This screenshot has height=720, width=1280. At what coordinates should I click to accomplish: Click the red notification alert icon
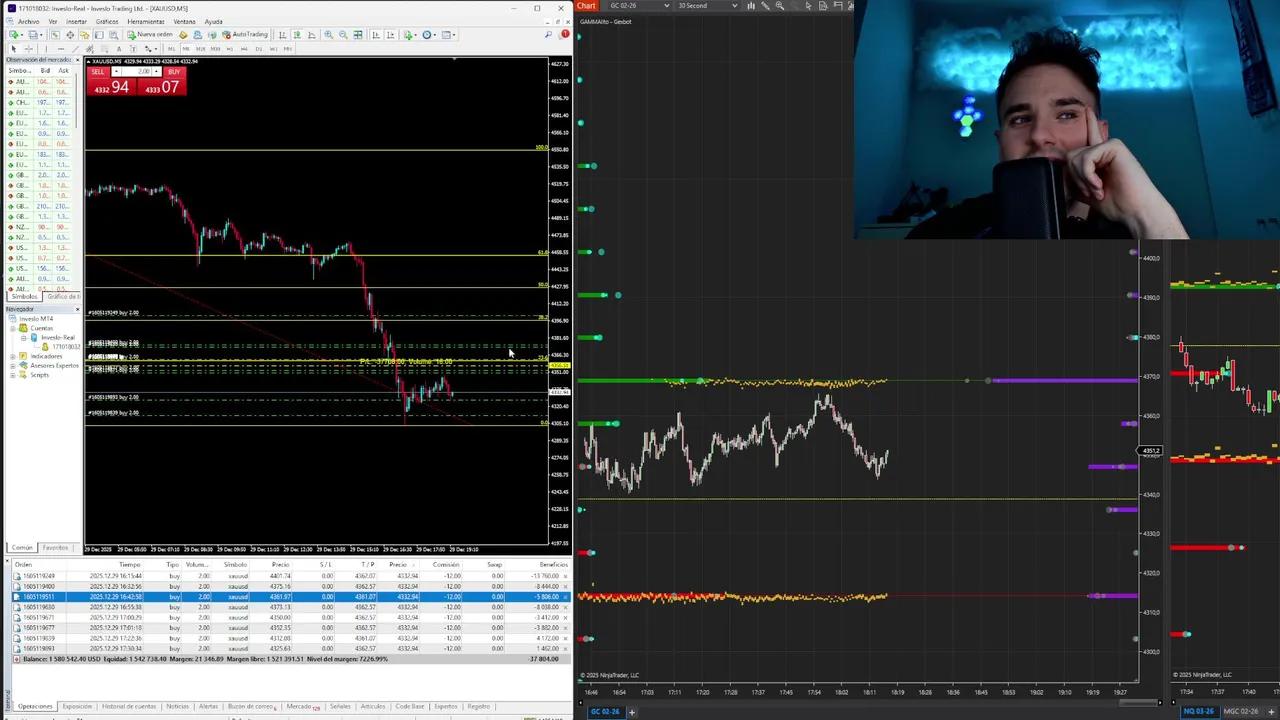click(x=565, y=35)
